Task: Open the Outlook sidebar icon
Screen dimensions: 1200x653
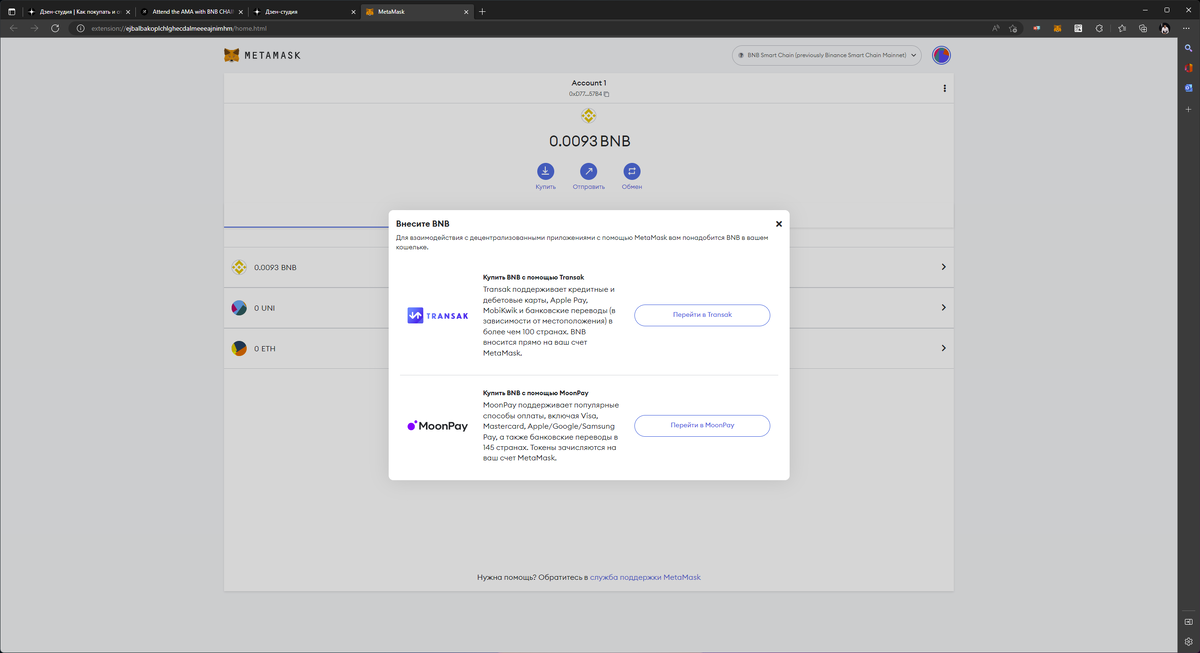Action: point(1188,88)
